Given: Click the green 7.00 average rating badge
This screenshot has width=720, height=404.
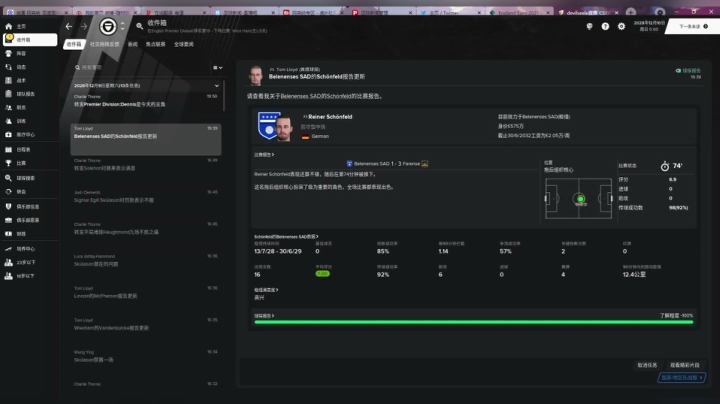Looking at the screenshot, I should click(x=322, y=274).
